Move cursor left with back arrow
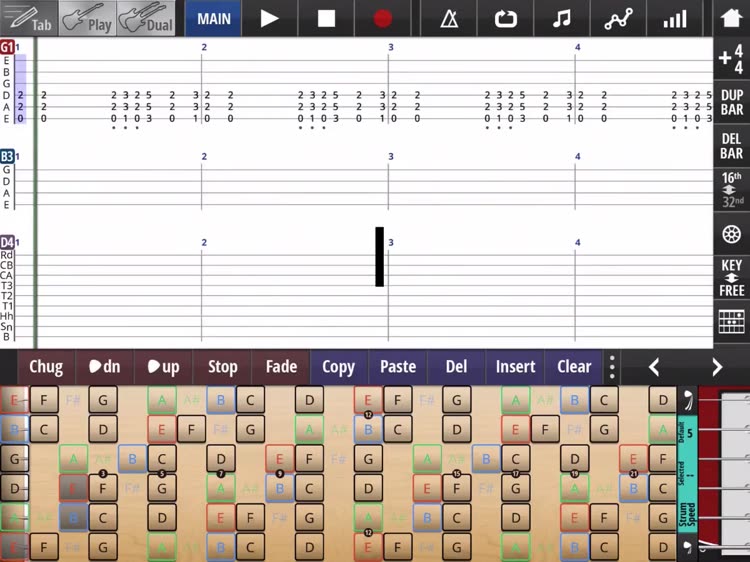 (654, 367)
